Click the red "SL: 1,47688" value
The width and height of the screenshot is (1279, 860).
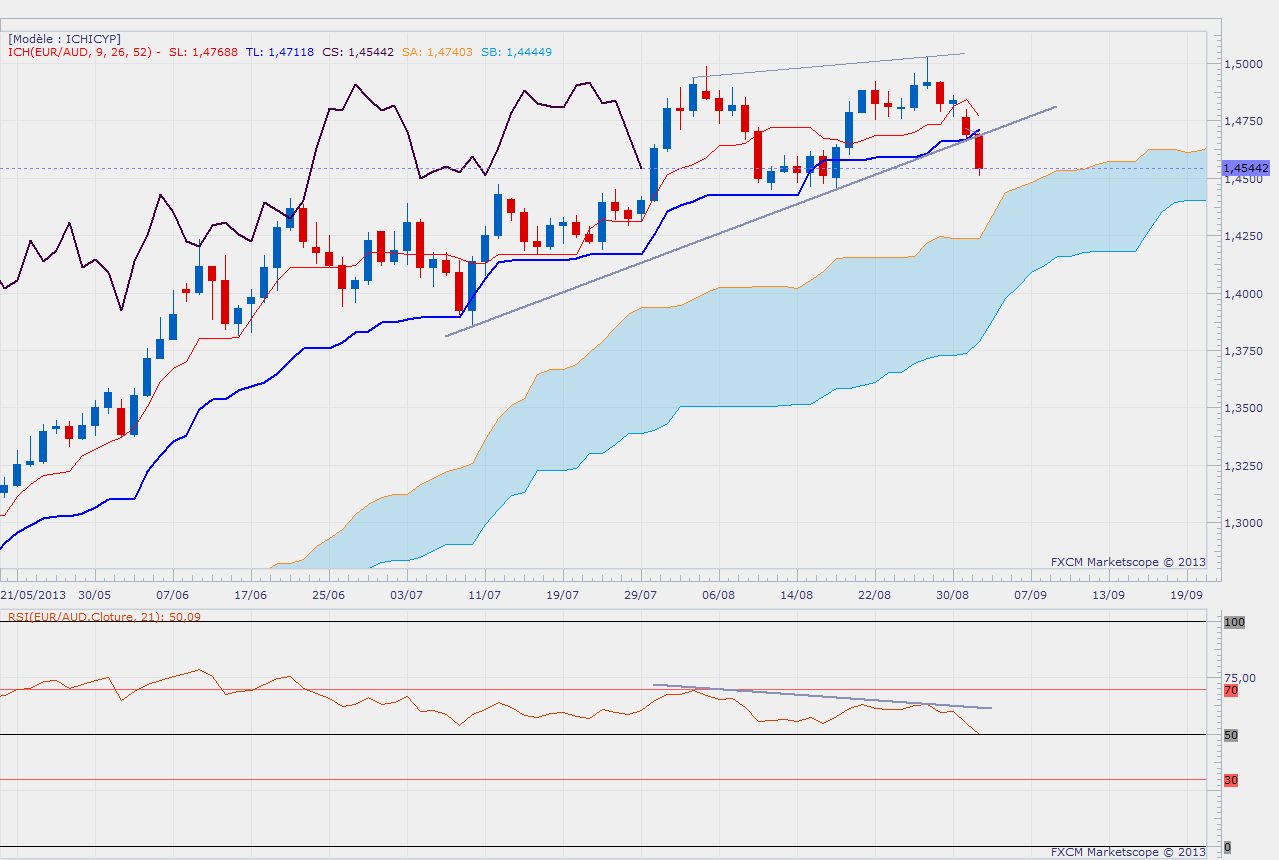click(204, 52)
